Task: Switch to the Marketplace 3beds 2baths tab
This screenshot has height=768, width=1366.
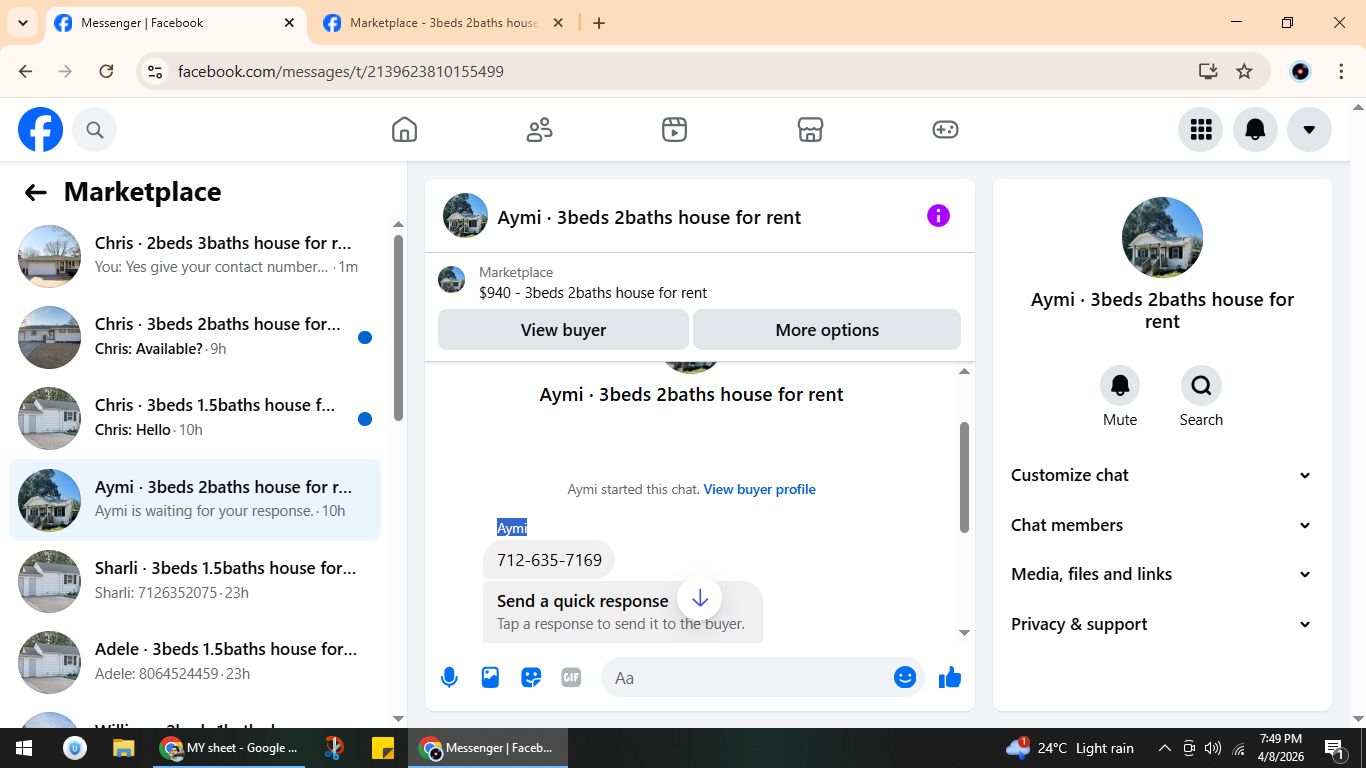Action: (x=444, y=23)
